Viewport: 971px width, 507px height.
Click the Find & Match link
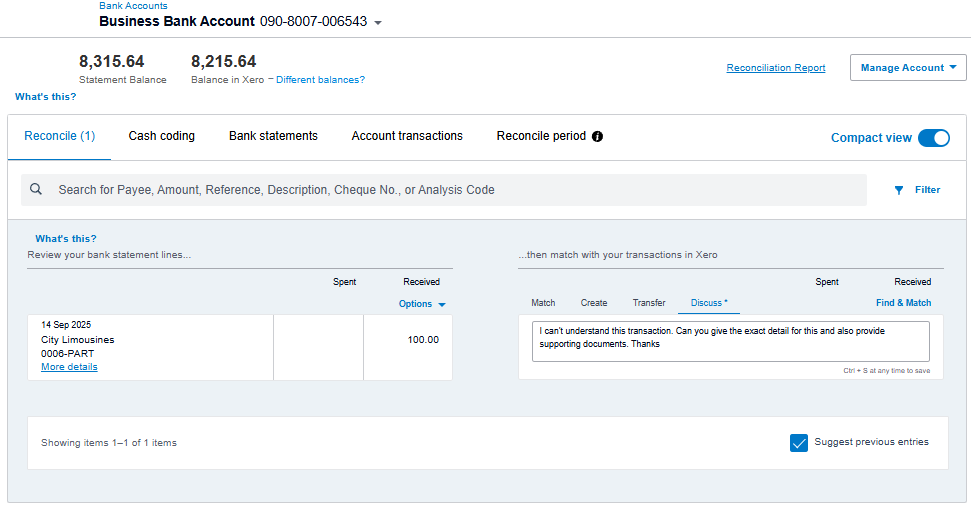tap(903, 303)
